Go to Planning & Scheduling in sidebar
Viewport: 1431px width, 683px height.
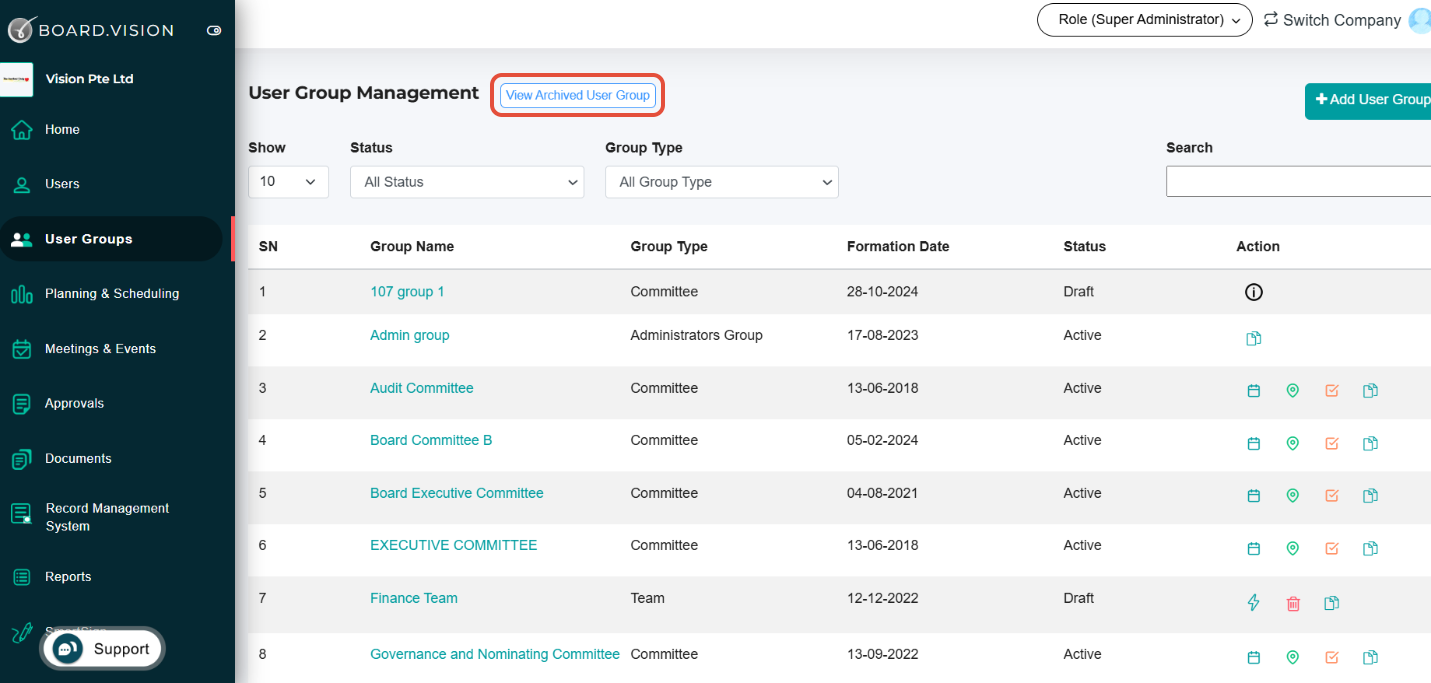click(112, 294)
